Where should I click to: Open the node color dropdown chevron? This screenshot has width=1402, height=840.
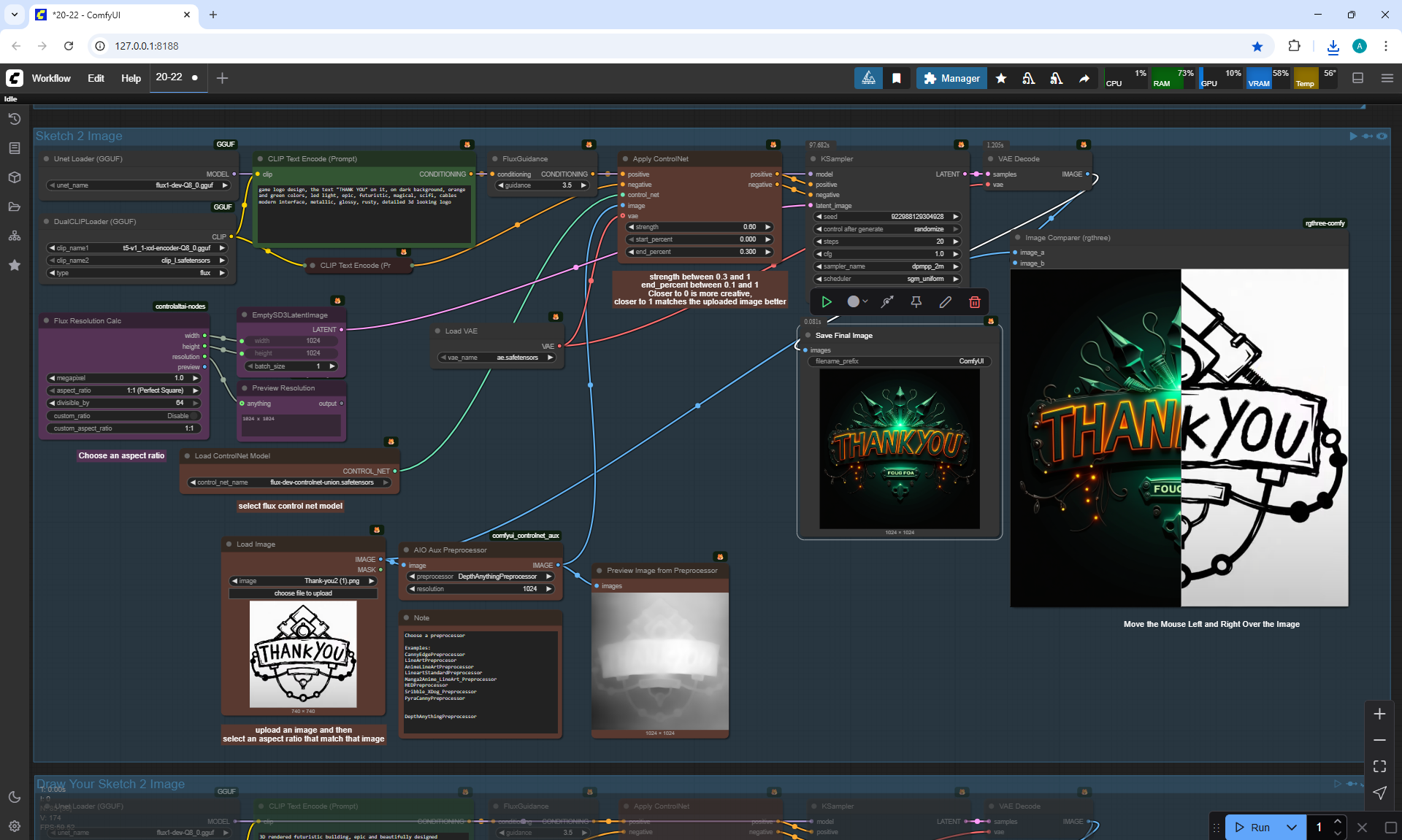[865, 301]
